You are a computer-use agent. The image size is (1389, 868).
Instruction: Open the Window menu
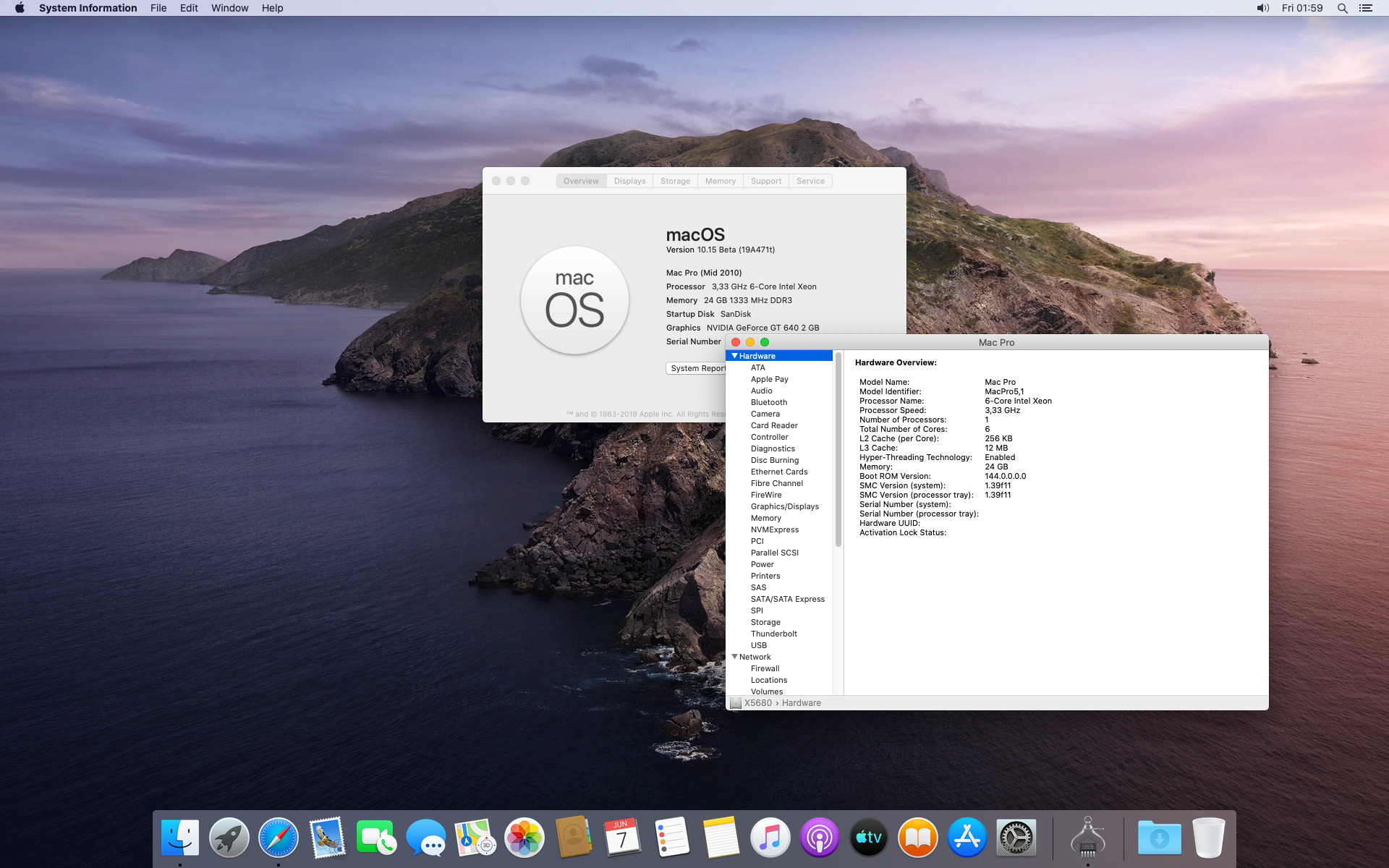[229, 8]
